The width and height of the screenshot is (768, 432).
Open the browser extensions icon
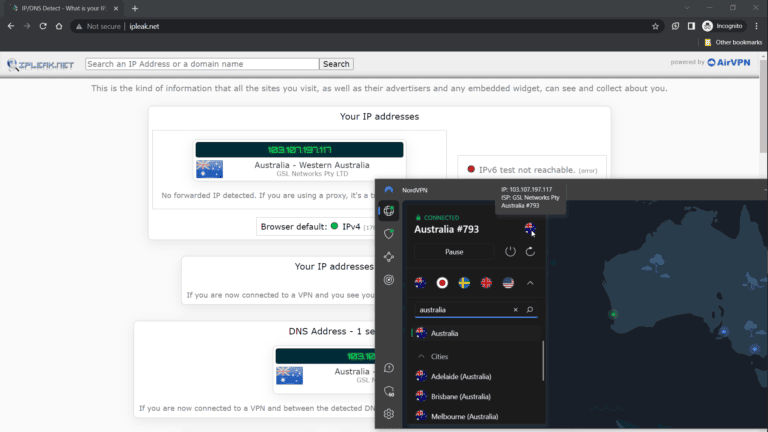675,26
